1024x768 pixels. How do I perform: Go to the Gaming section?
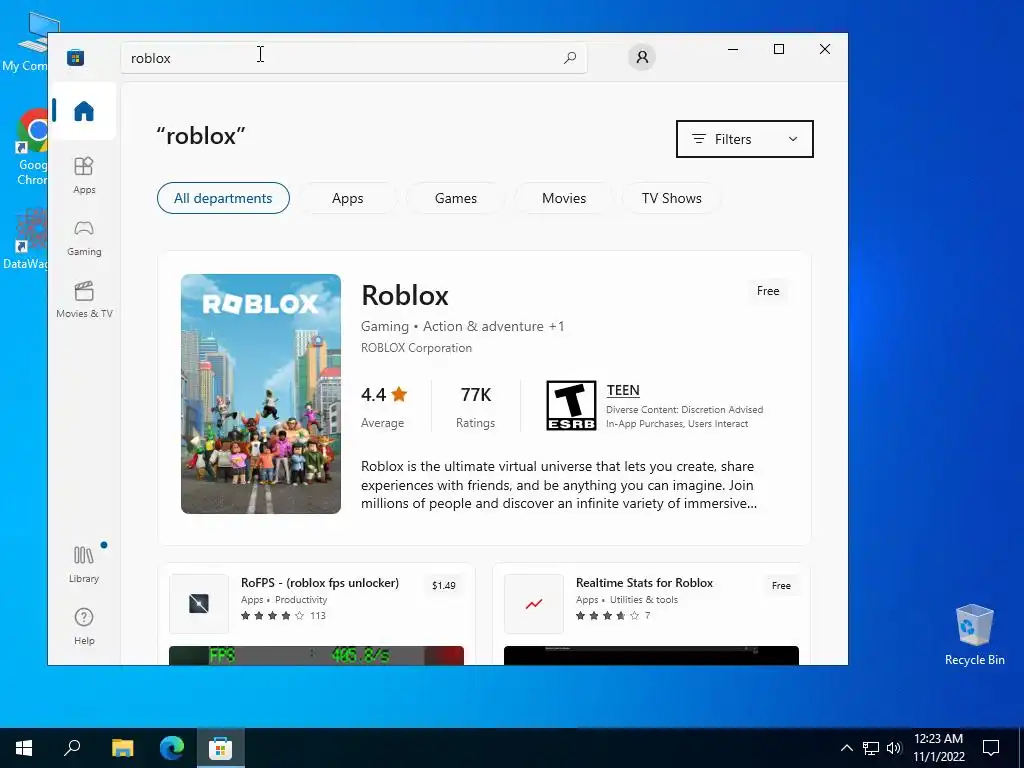84,238
